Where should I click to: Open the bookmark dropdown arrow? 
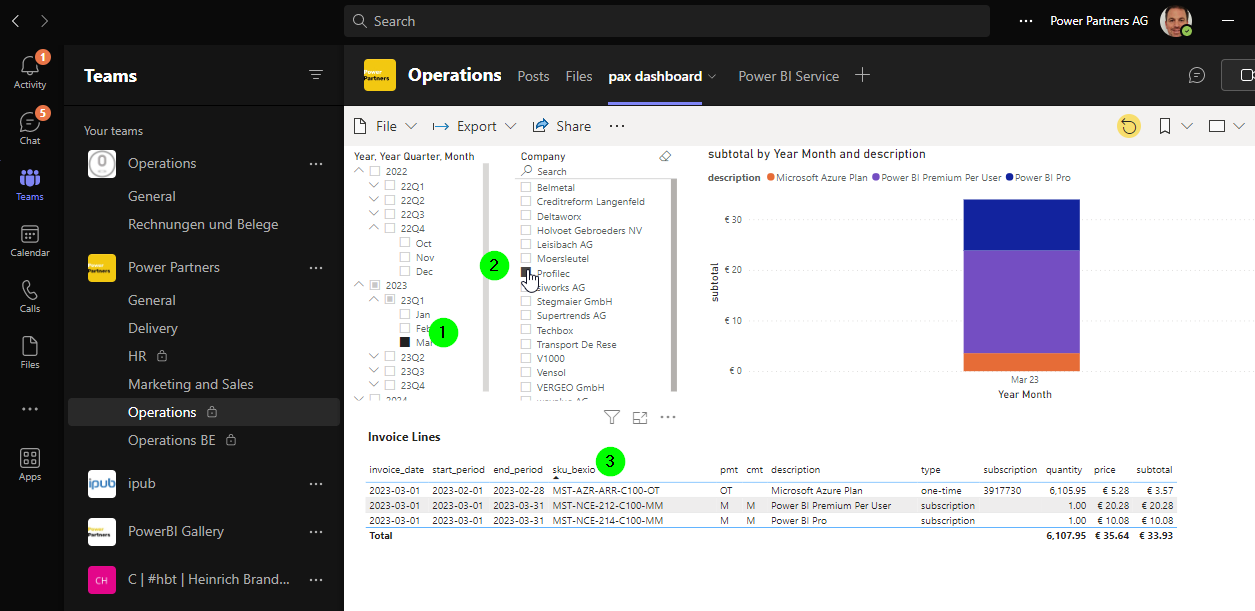[x=1187, y=126]
